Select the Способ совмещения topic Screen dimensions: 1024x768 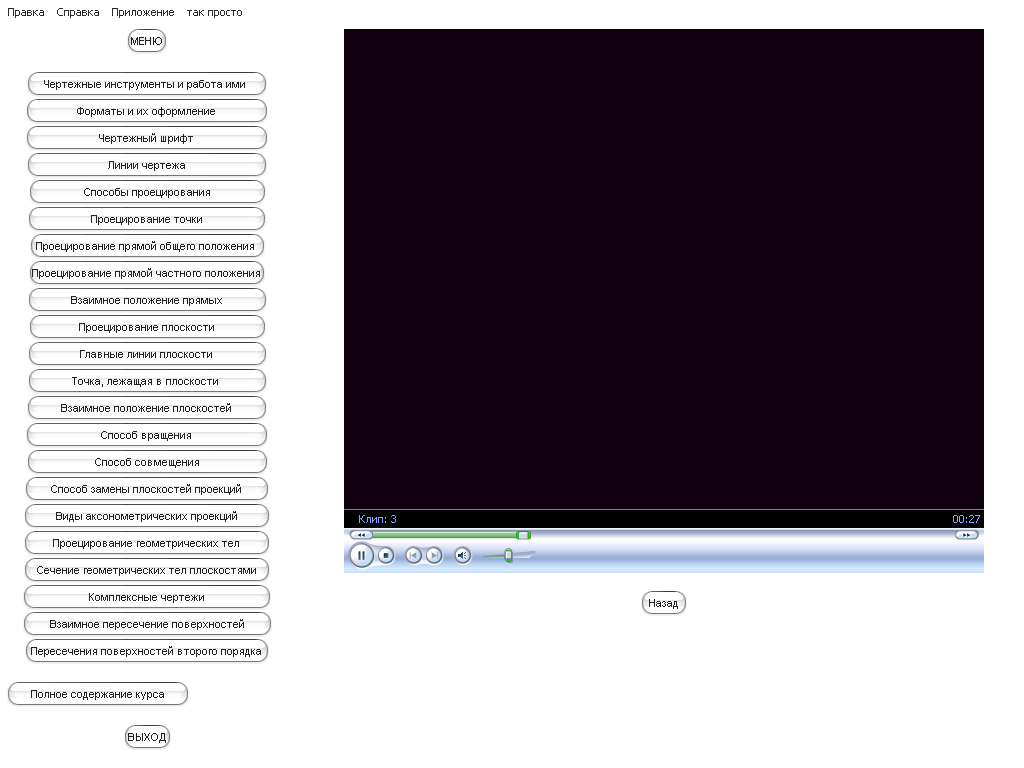(x=147, y=462)
